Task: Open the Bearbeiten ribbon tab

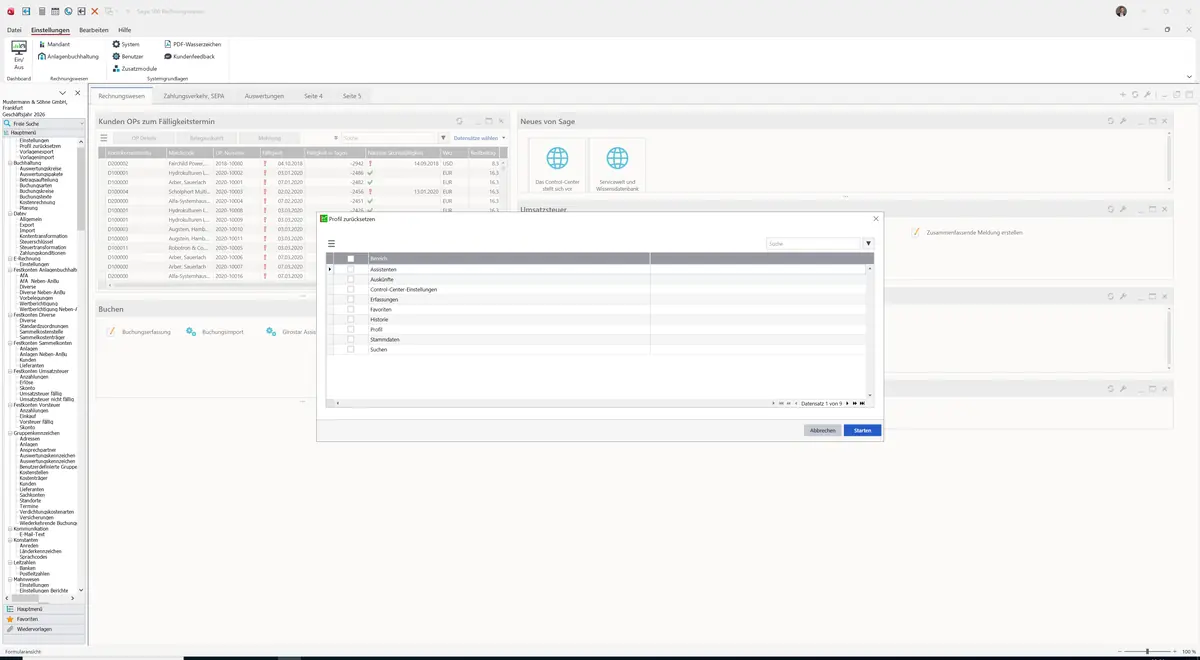Action: (x=94, y=30)
